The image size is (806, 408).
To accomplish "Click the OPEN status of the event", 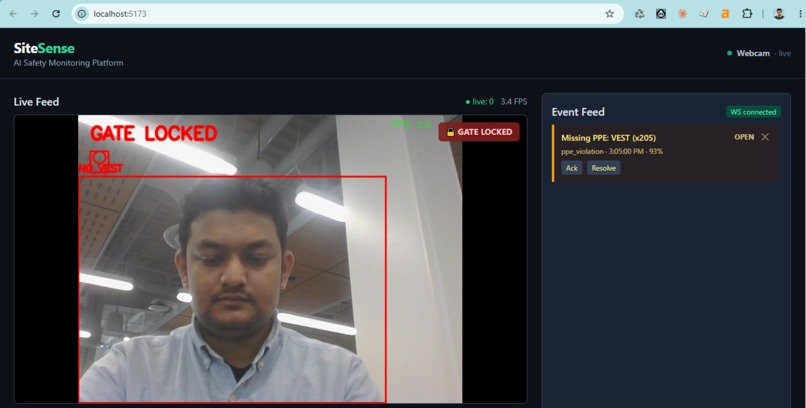I will [x=744, y=137].
